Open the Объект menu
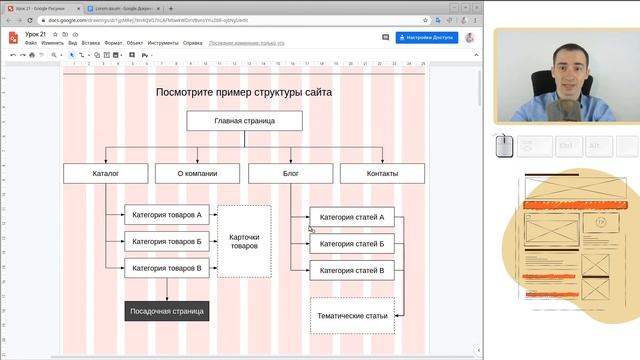 [x=135, y=43]
